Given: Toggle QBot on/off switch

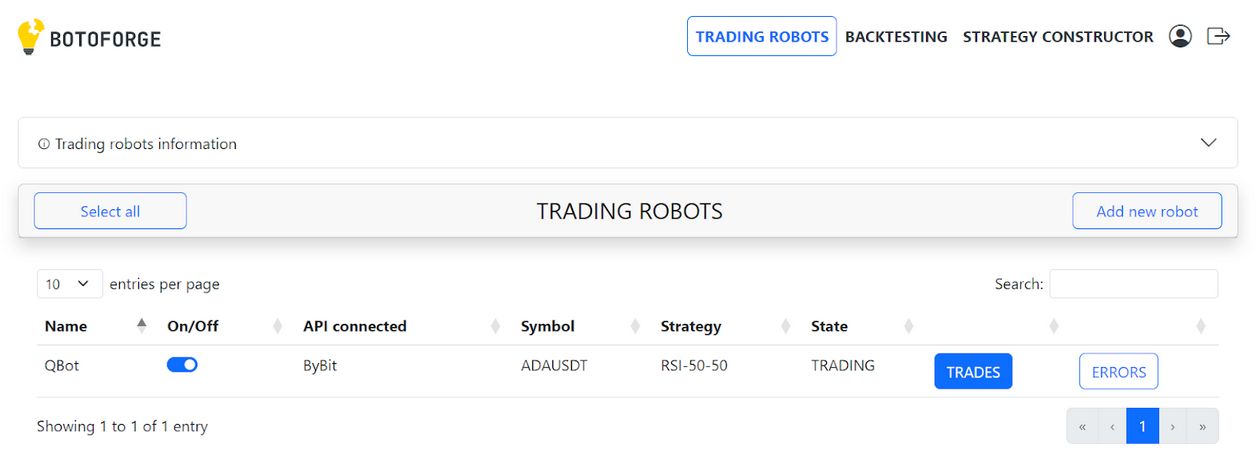Looking at the screenshot, I should 182,365.
